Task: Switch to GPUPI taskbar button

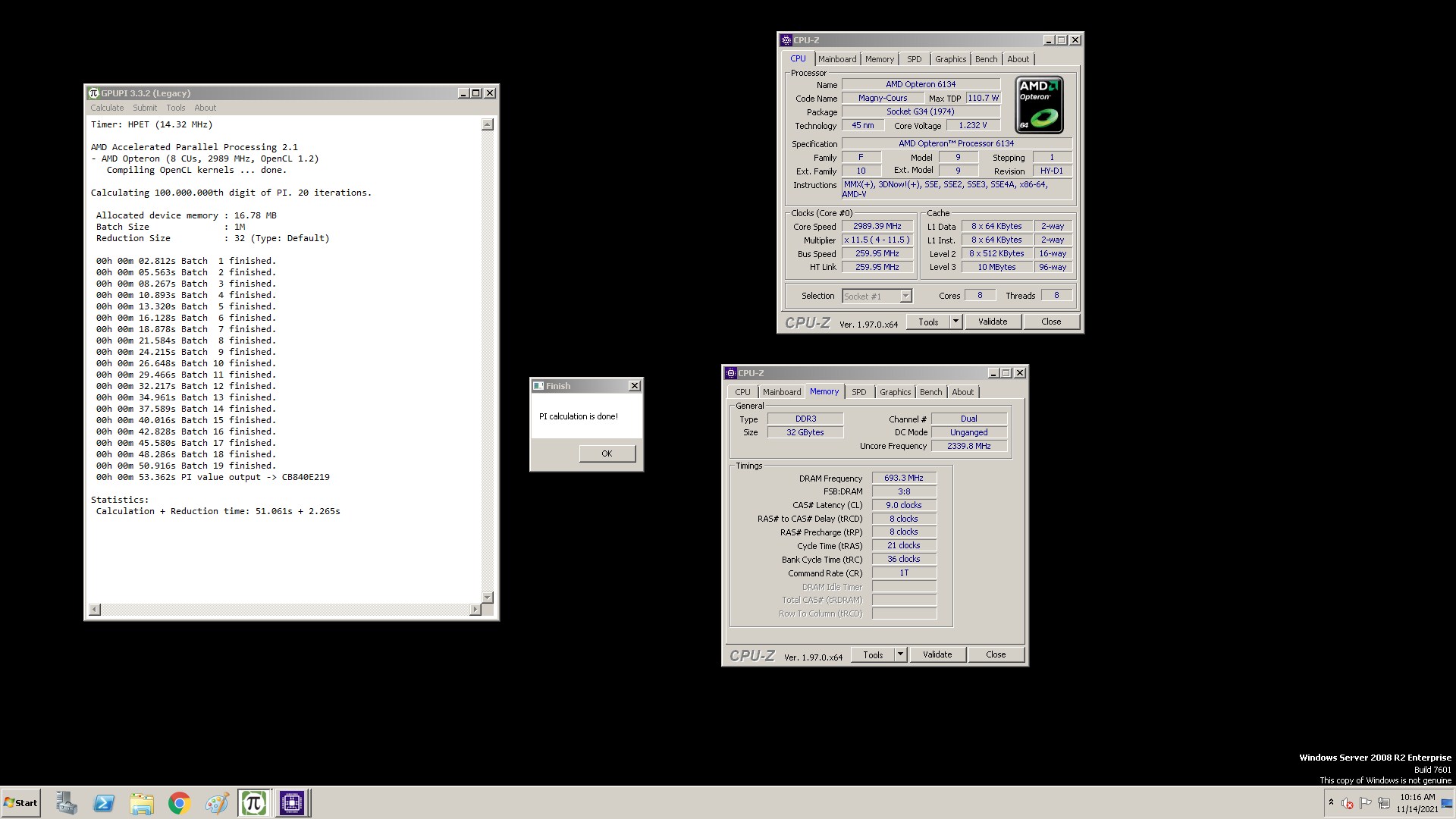Action: [254, 803]
